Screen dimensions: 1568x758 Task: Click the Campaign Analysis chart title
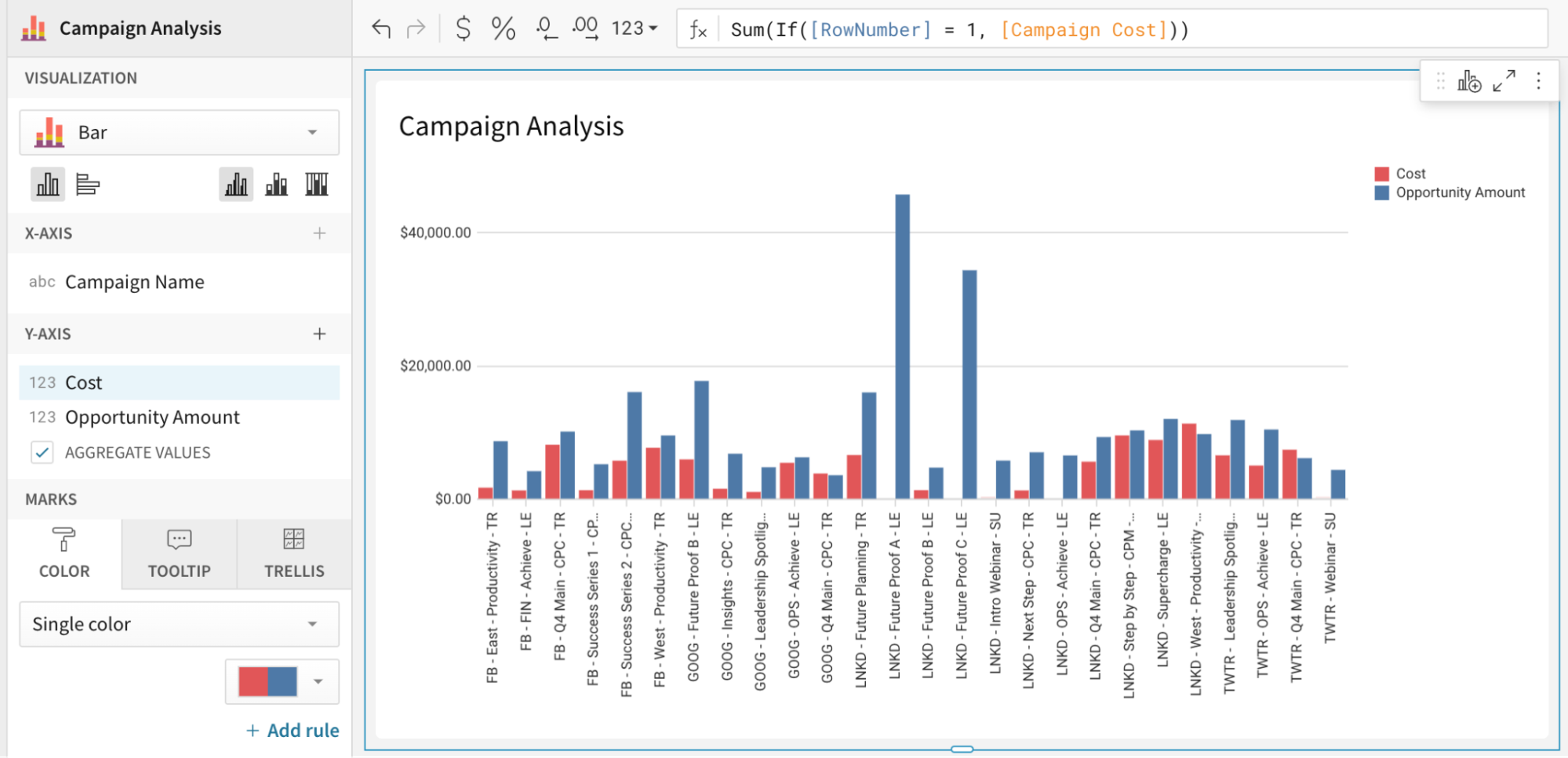click(511, 126)
